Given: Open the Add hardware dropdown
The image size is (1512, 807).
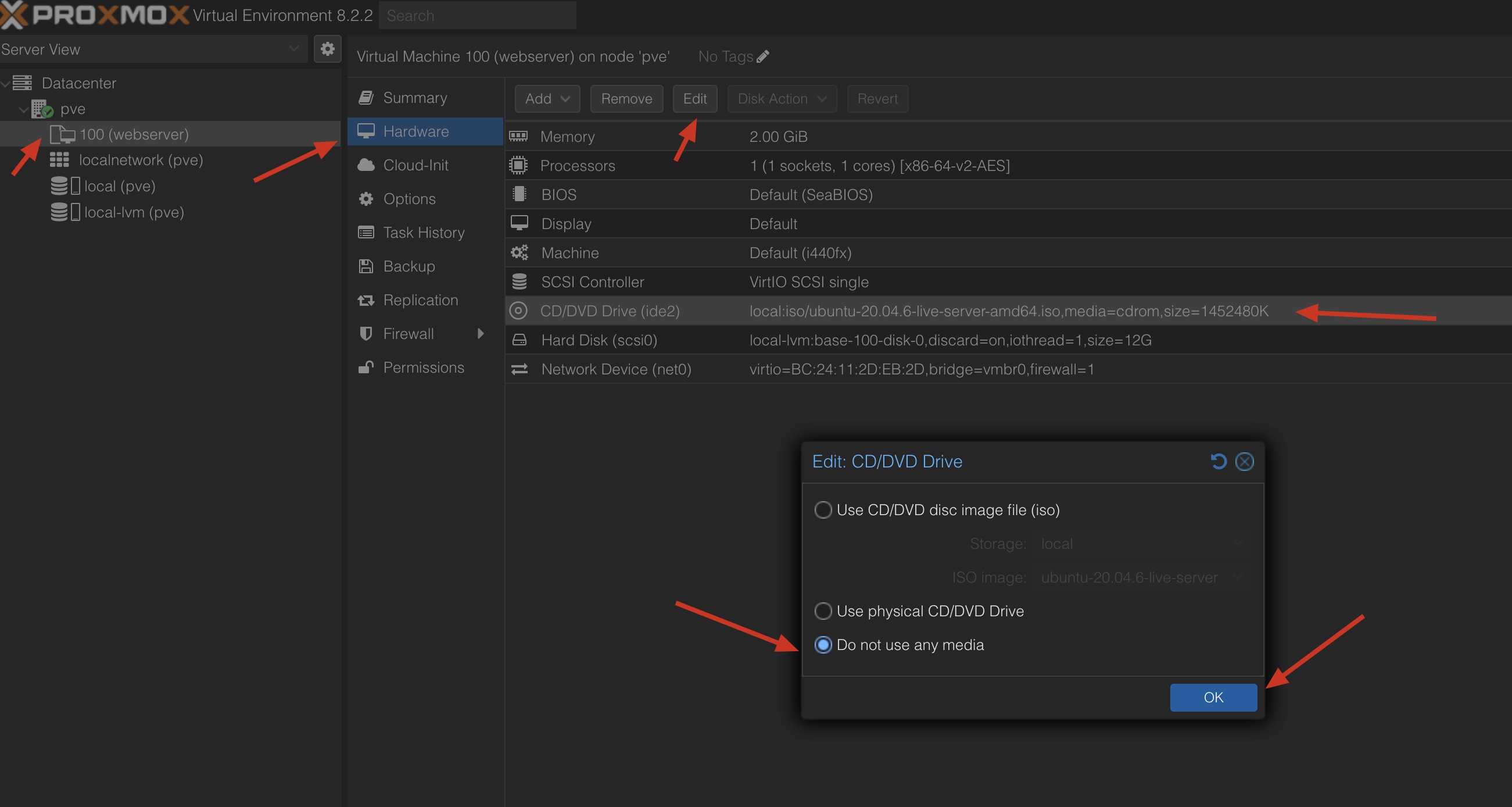Looking at the screenshot, I should [547, 99].
